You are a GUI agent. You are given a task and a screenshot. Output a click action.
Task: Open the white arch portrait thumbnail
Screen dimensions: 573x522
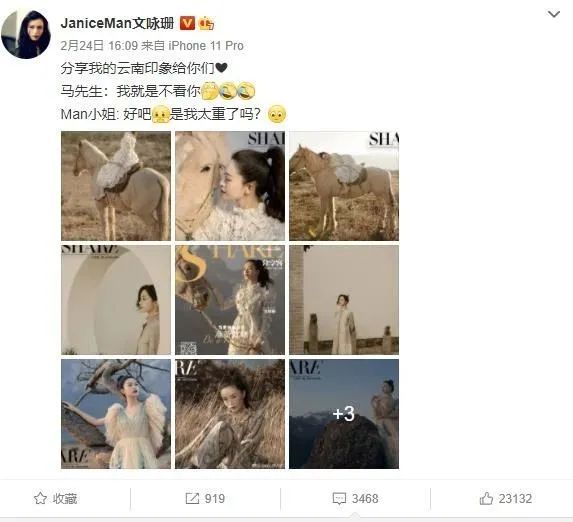[116, 300]
